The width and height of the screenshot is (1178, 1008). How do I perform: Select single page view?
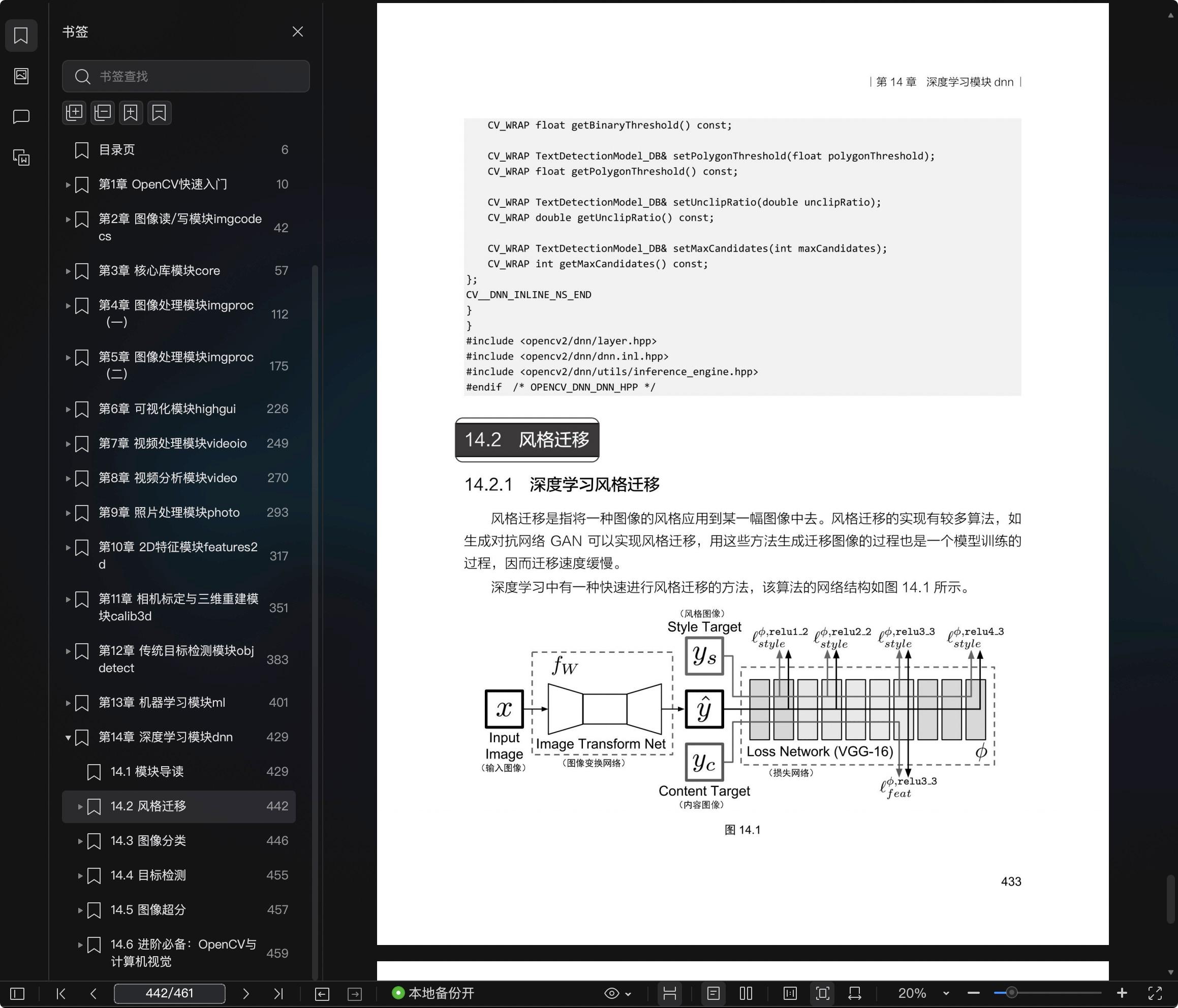(713, 993)
